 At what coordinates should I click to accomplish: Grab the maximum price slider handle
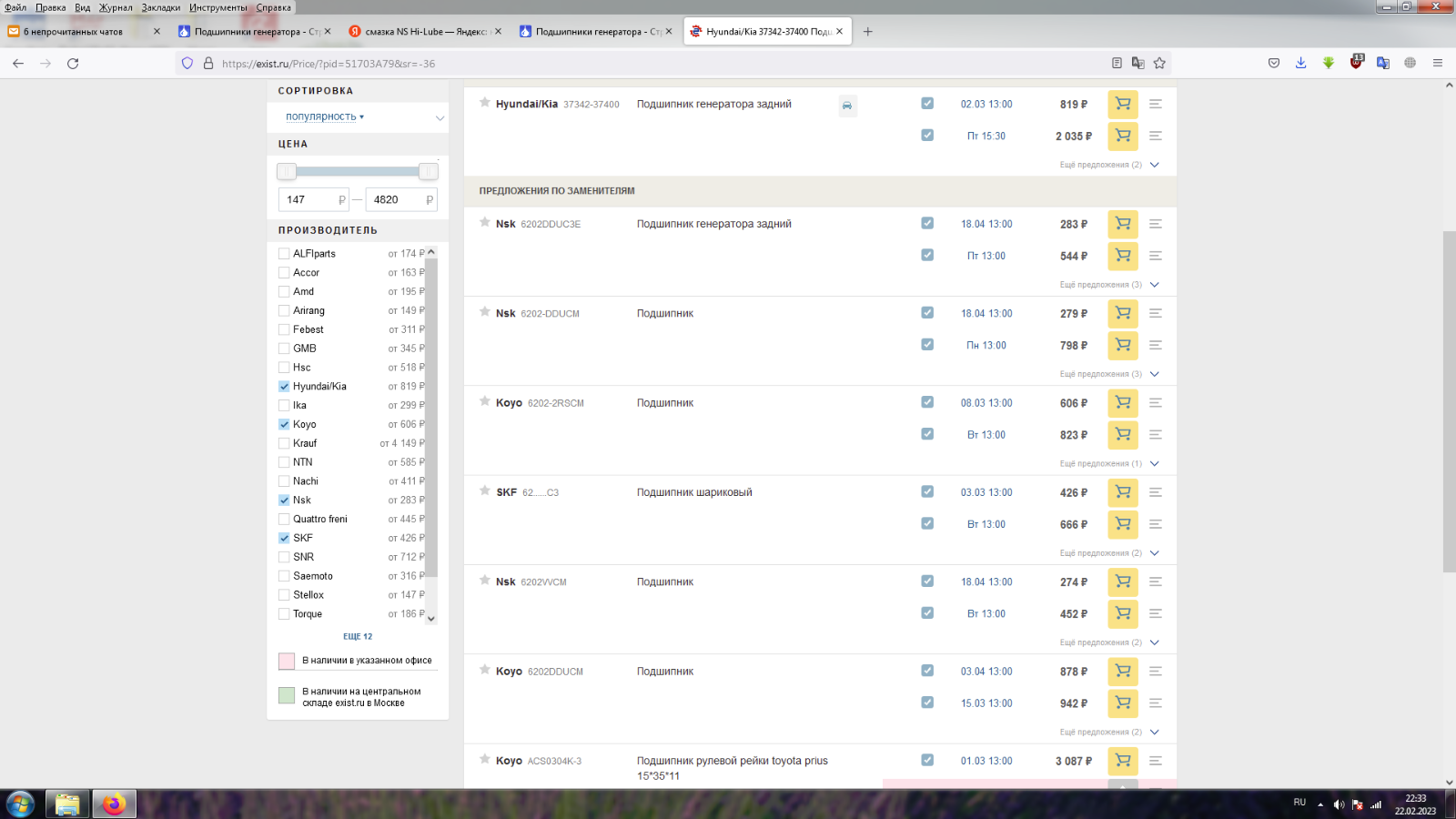[x=429, y=171]
